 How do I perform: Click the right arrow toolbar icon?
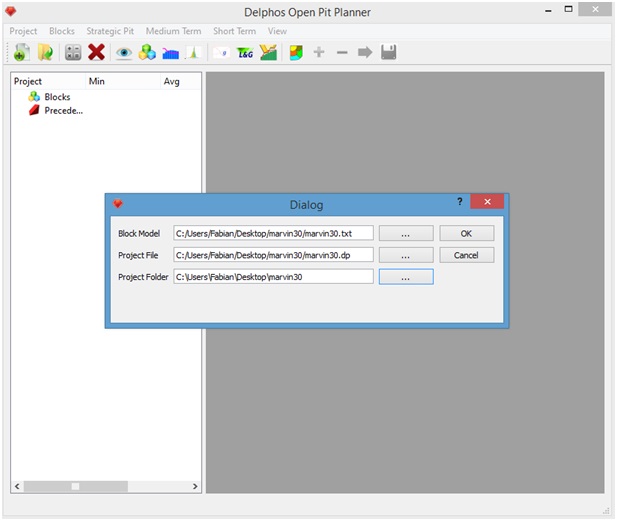coord(365,52)
